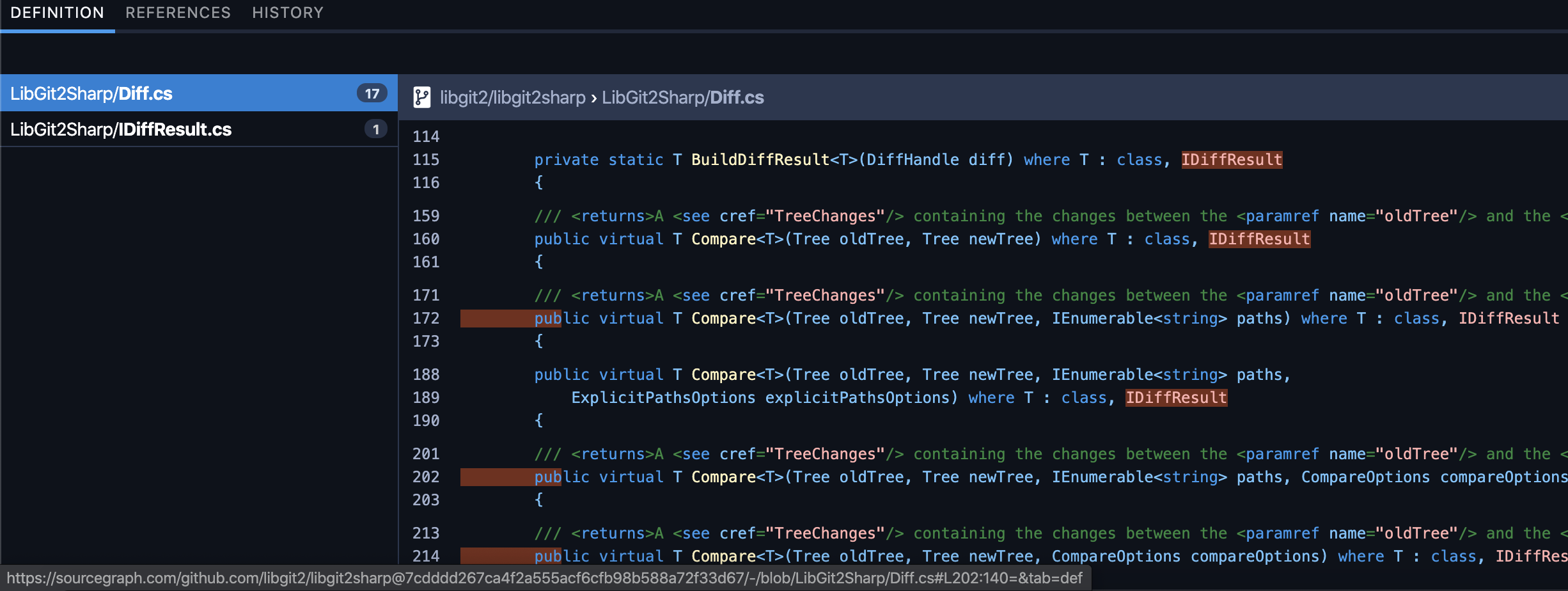Click Compare method name on line 160
The width and height of the screenshot is (1568, 591).
point(723,239)
